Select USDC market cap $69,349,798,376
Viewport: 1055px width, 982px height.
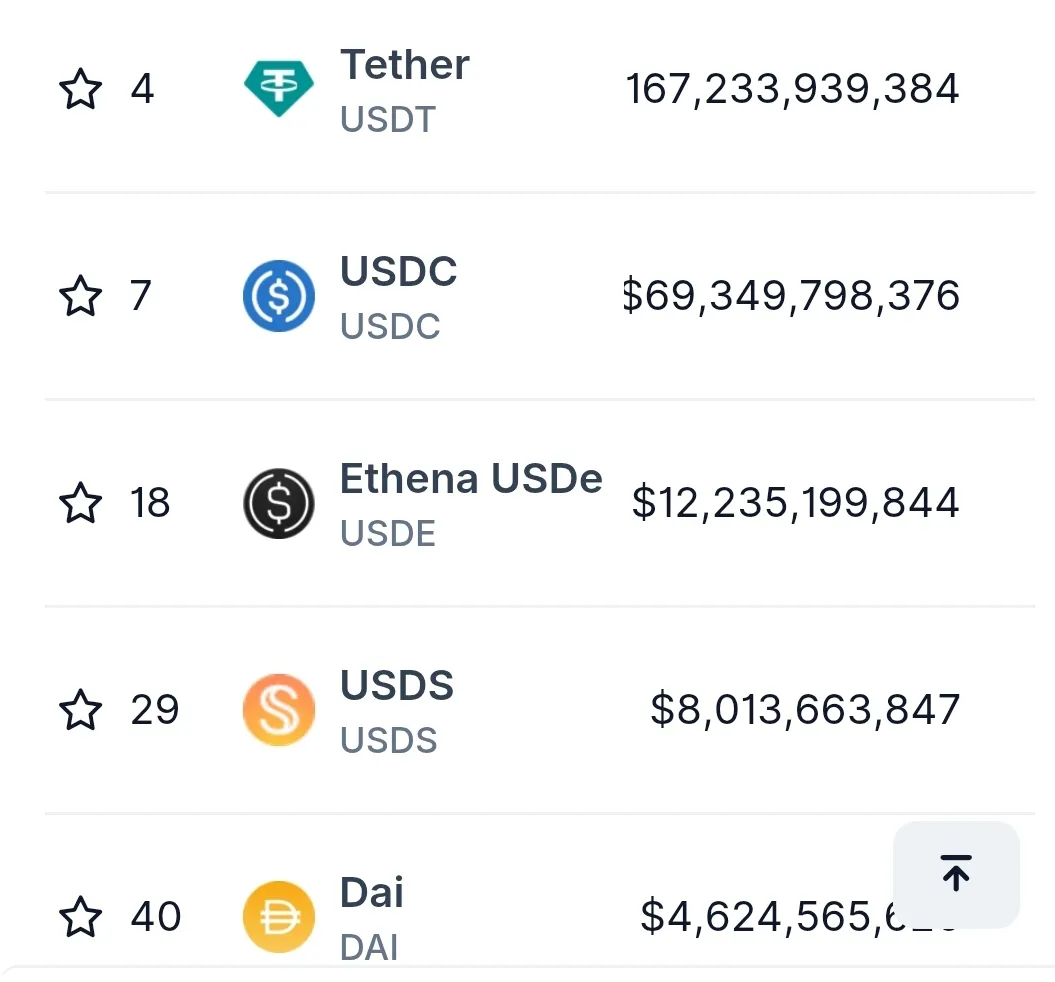[790, 296]
